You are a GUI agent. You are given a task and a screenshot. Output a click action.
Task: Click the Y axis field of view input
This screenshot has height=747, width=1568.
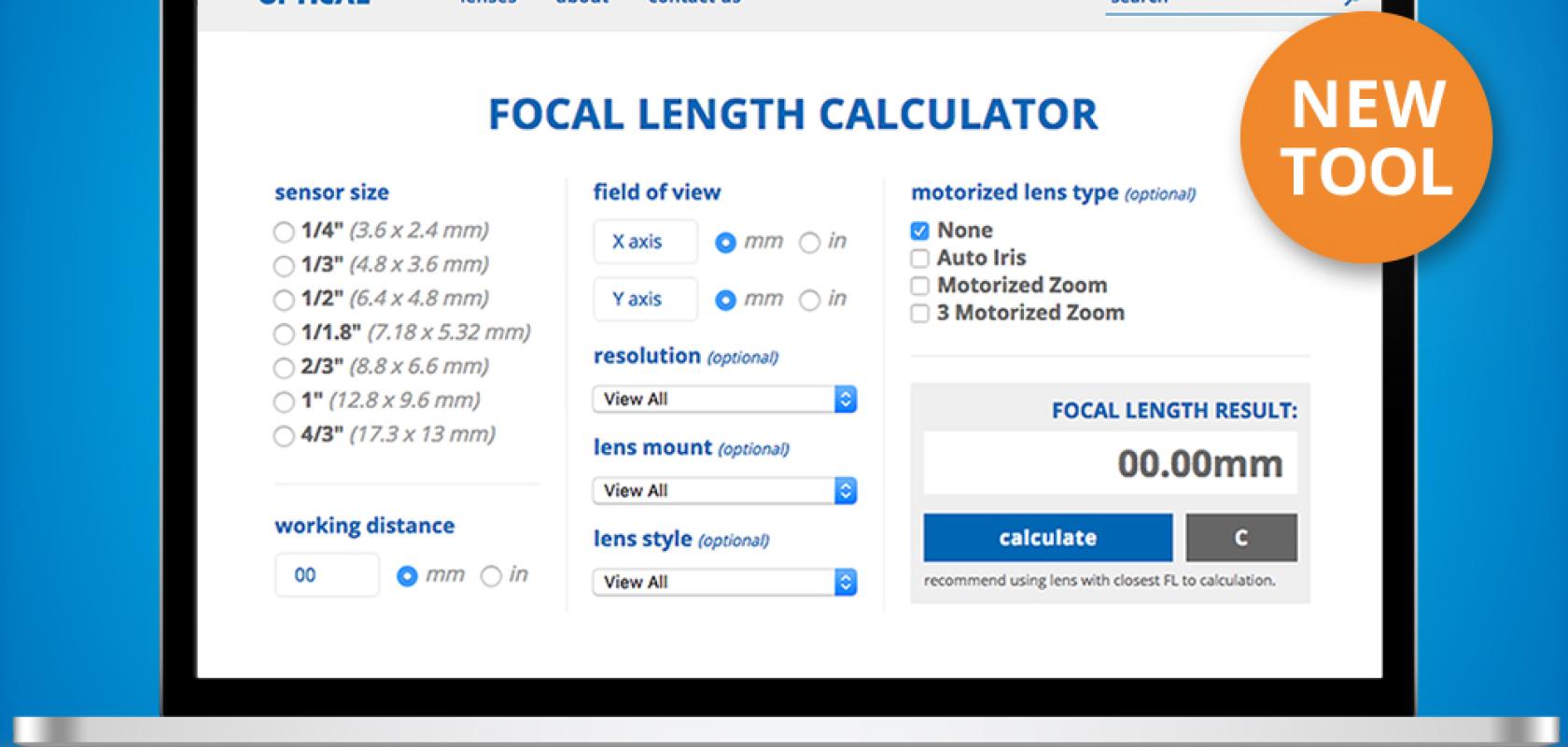645,300
